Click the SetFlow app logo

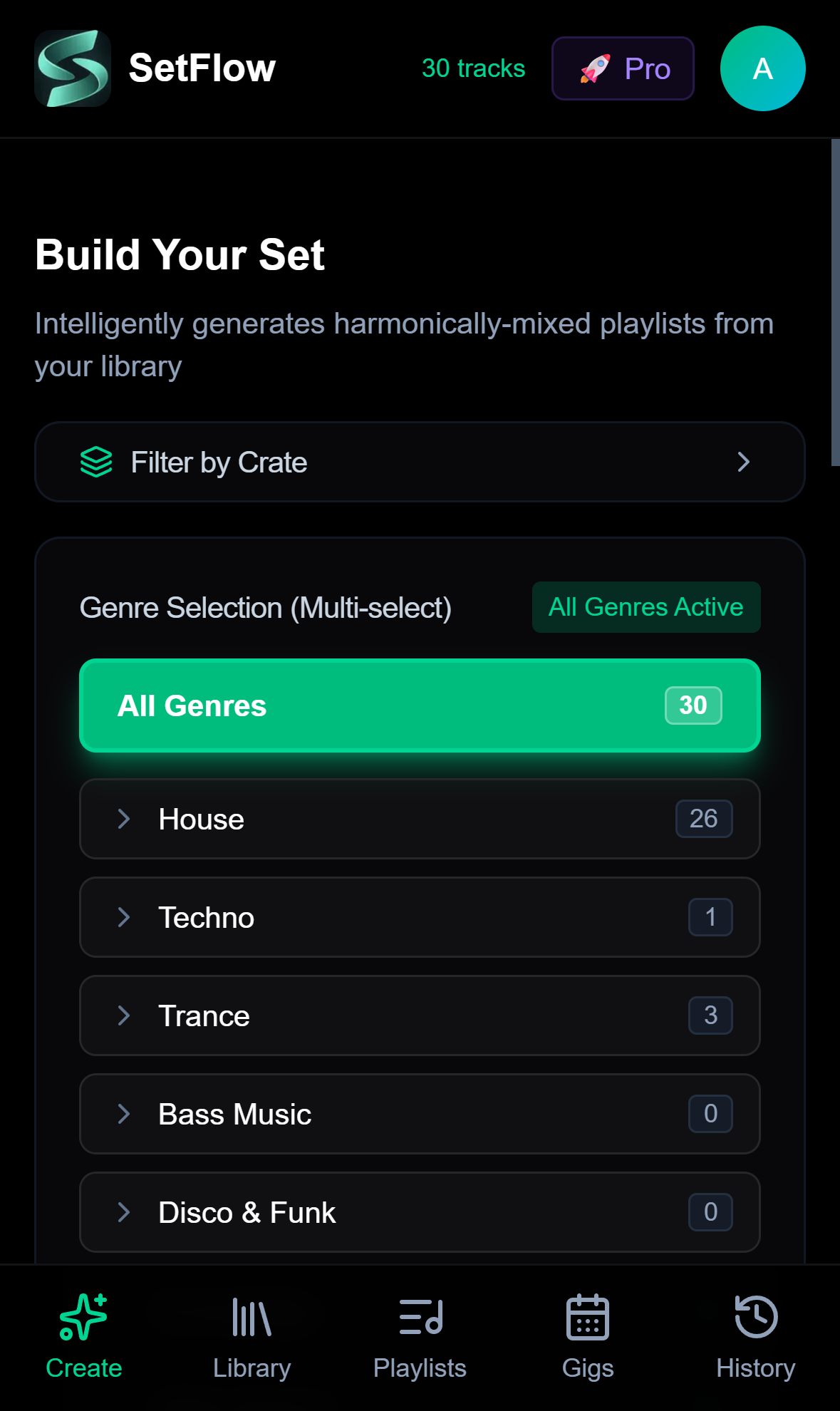pos(73,68)
